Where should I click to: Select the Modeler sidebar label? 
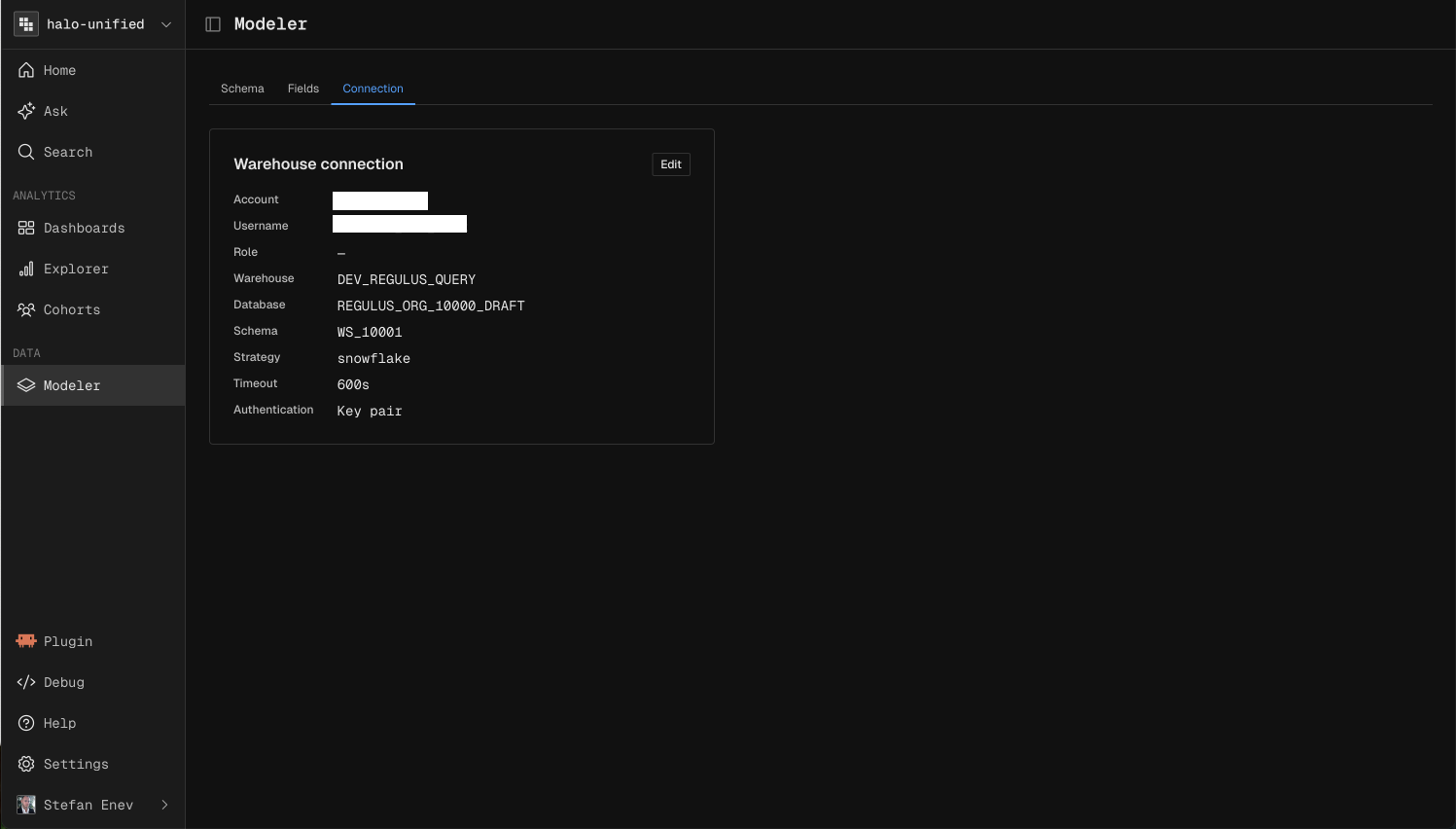point(72,385)
